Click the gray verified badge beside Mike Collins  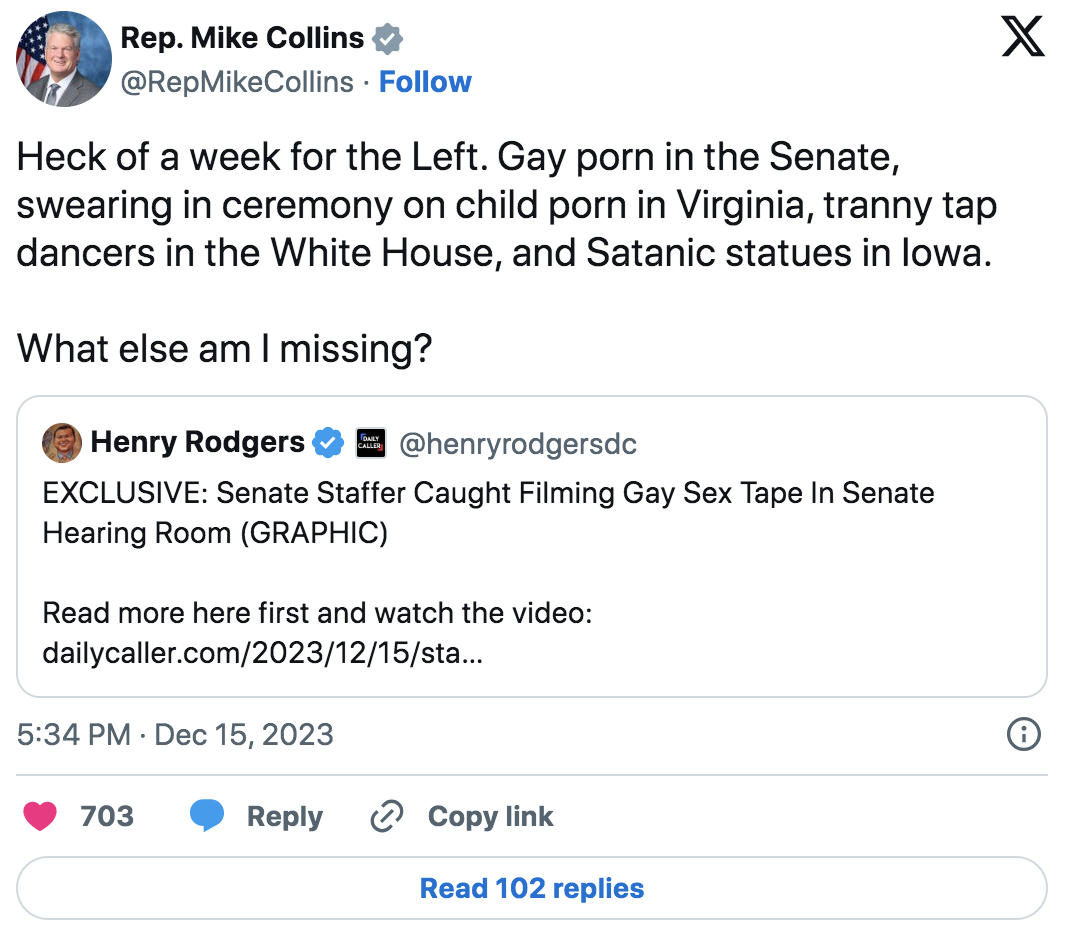click(387, 39)
